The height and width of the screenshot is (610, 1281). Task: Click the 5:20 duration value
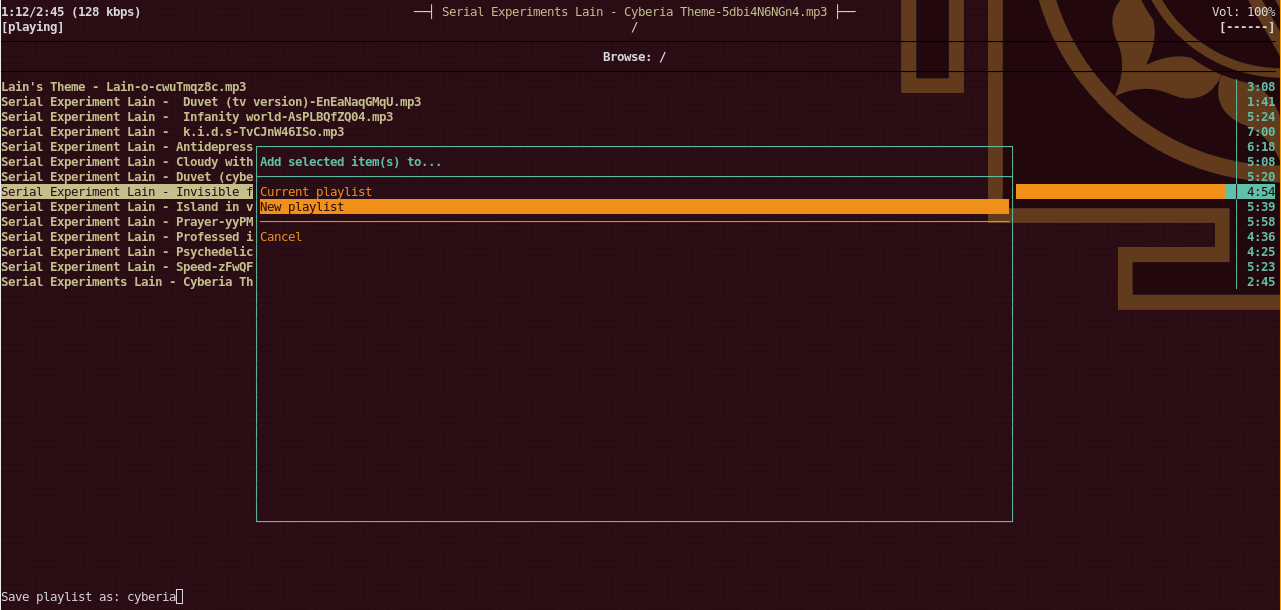point(1261,177)
